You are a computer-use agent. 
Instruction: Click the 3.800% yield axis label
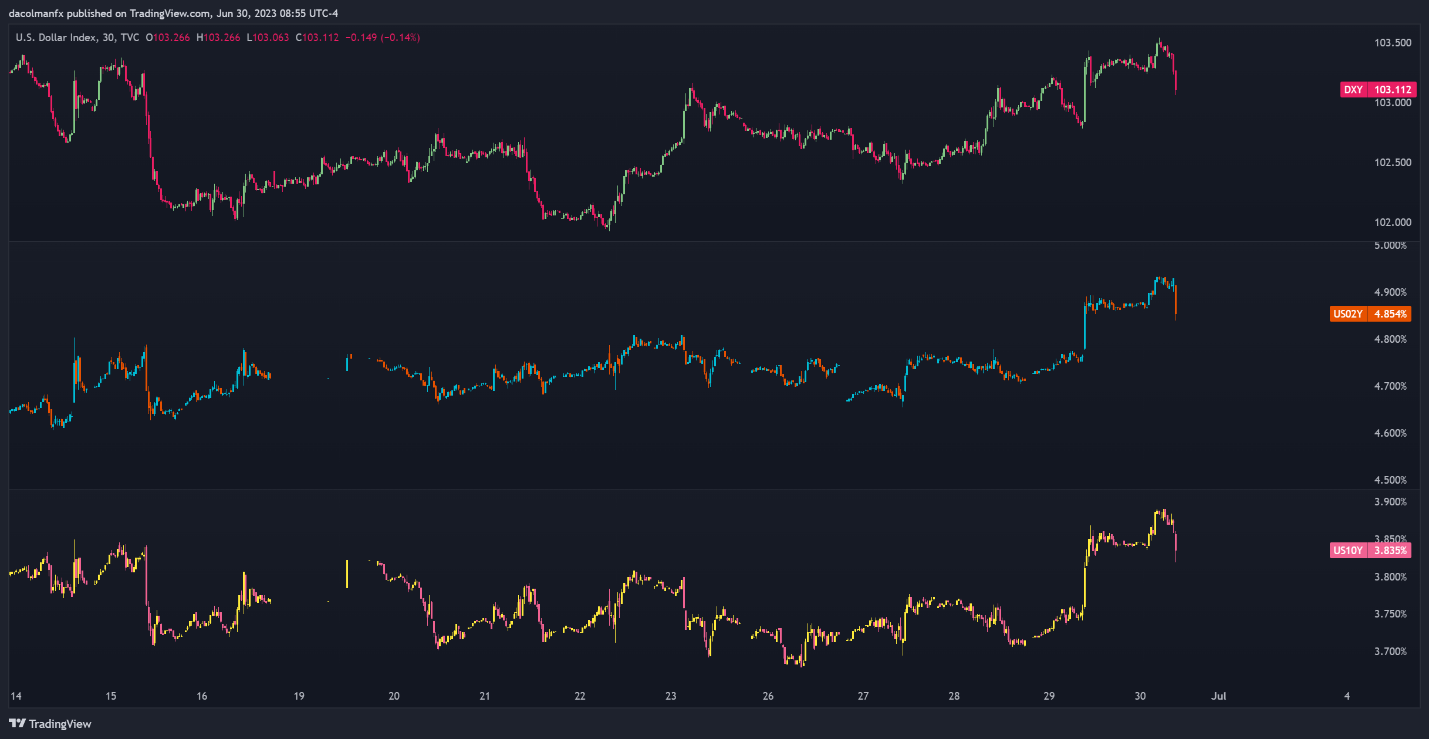[1391, 577]
